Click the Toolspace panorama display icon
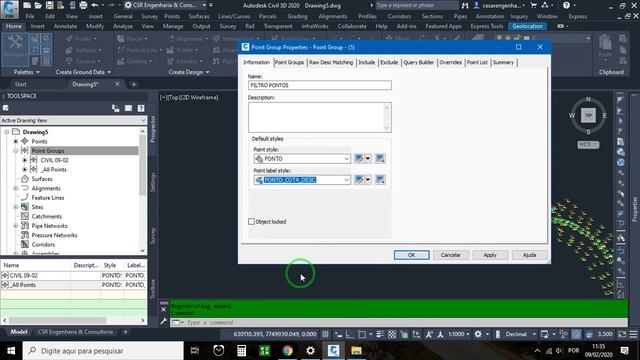Screen dimensions: 640x360 pos(128,108)
